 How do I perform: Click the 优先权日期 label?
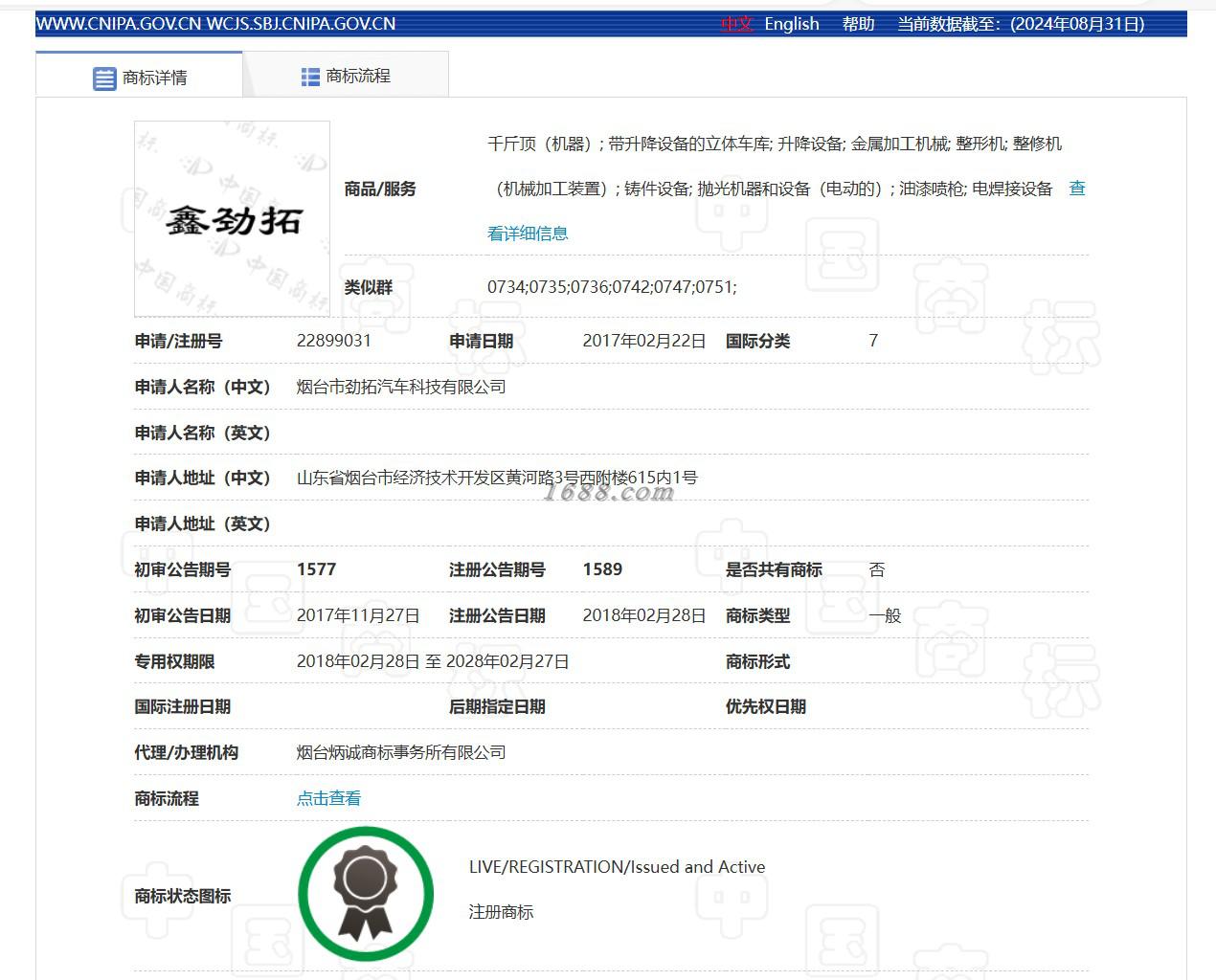(x=766, y=706)
